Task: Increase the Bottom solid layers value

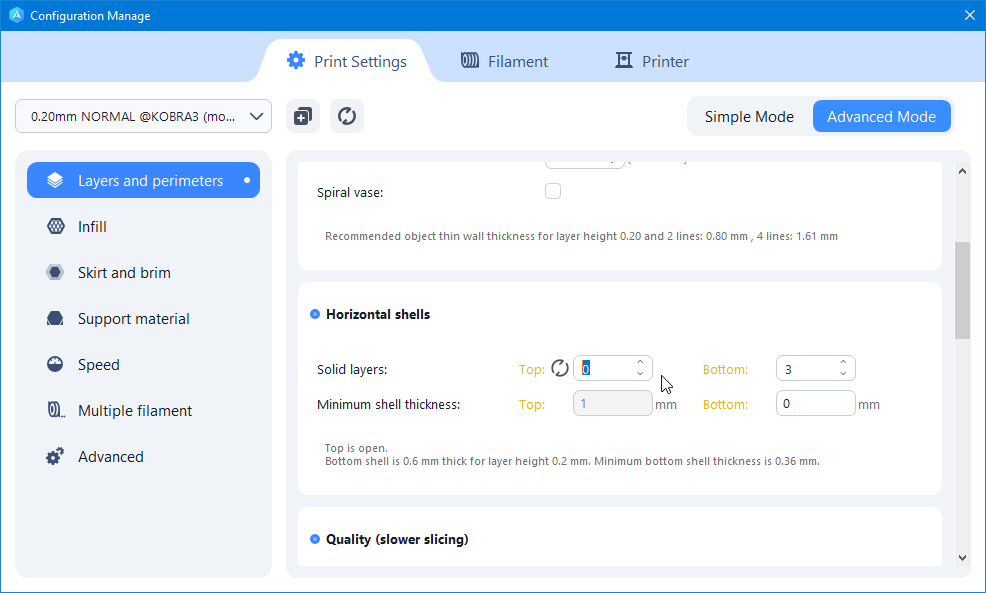Action: [x=843, y=362]
